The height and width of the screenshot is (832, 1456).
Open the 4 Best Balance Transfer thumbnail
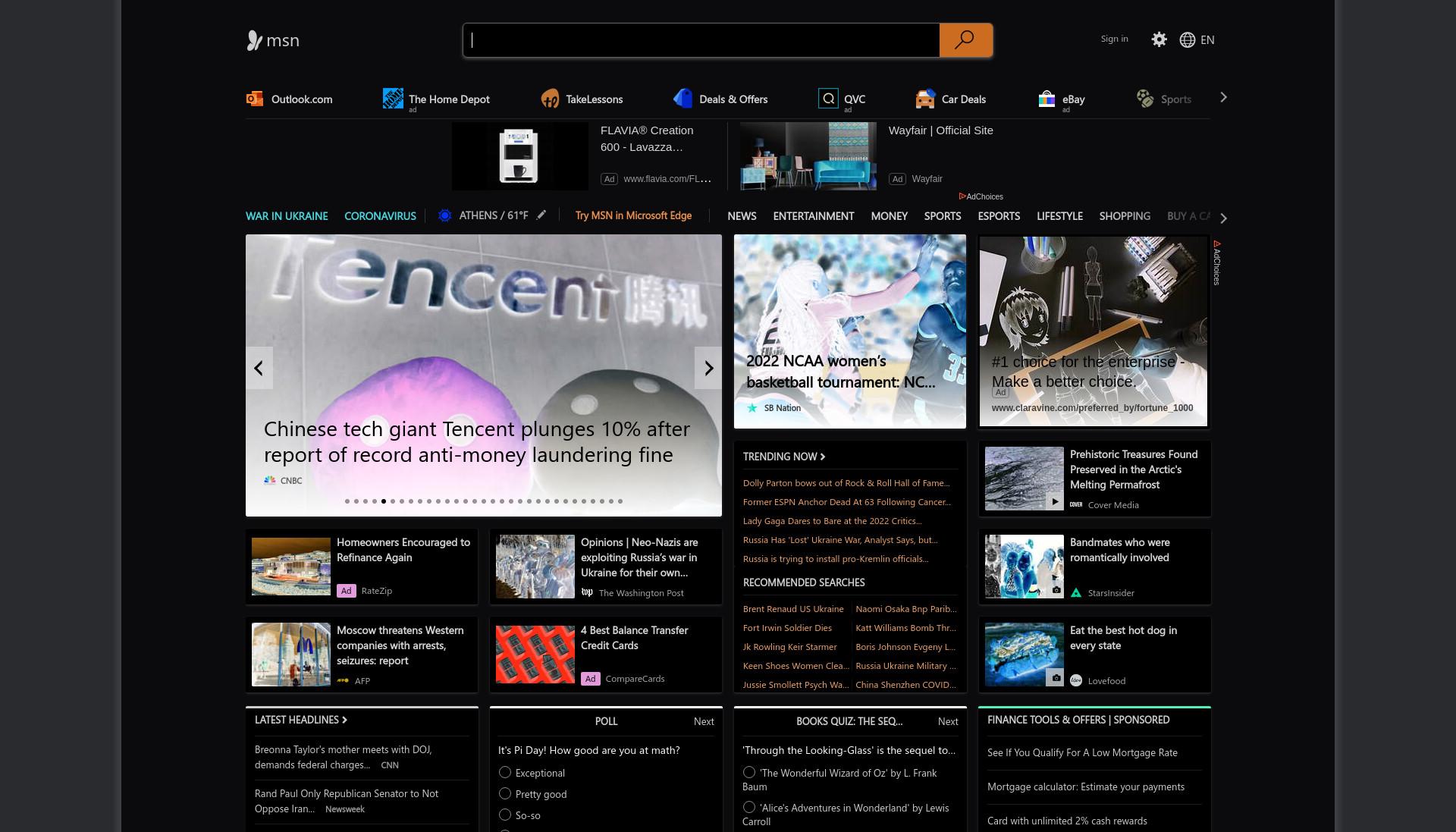(x=535, y=655)
